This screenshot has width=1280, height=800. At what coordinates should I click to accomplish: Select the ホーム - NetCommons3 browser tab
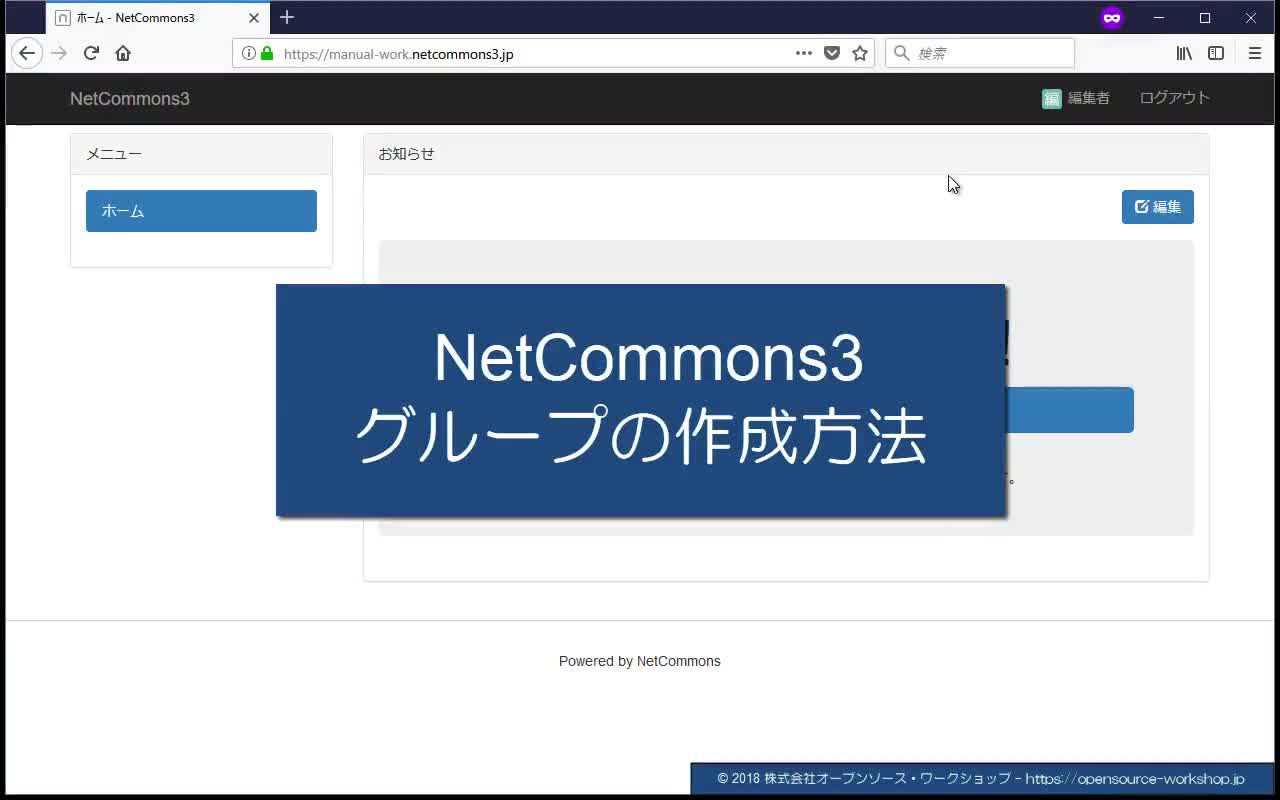pos(157,18)
